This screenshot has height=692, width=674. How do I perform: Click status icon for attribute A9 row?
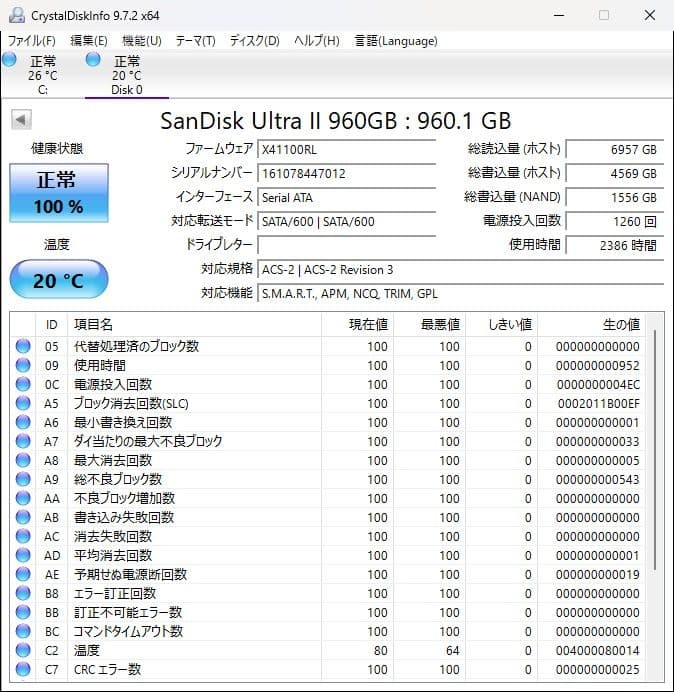click(x=23, y=479)
